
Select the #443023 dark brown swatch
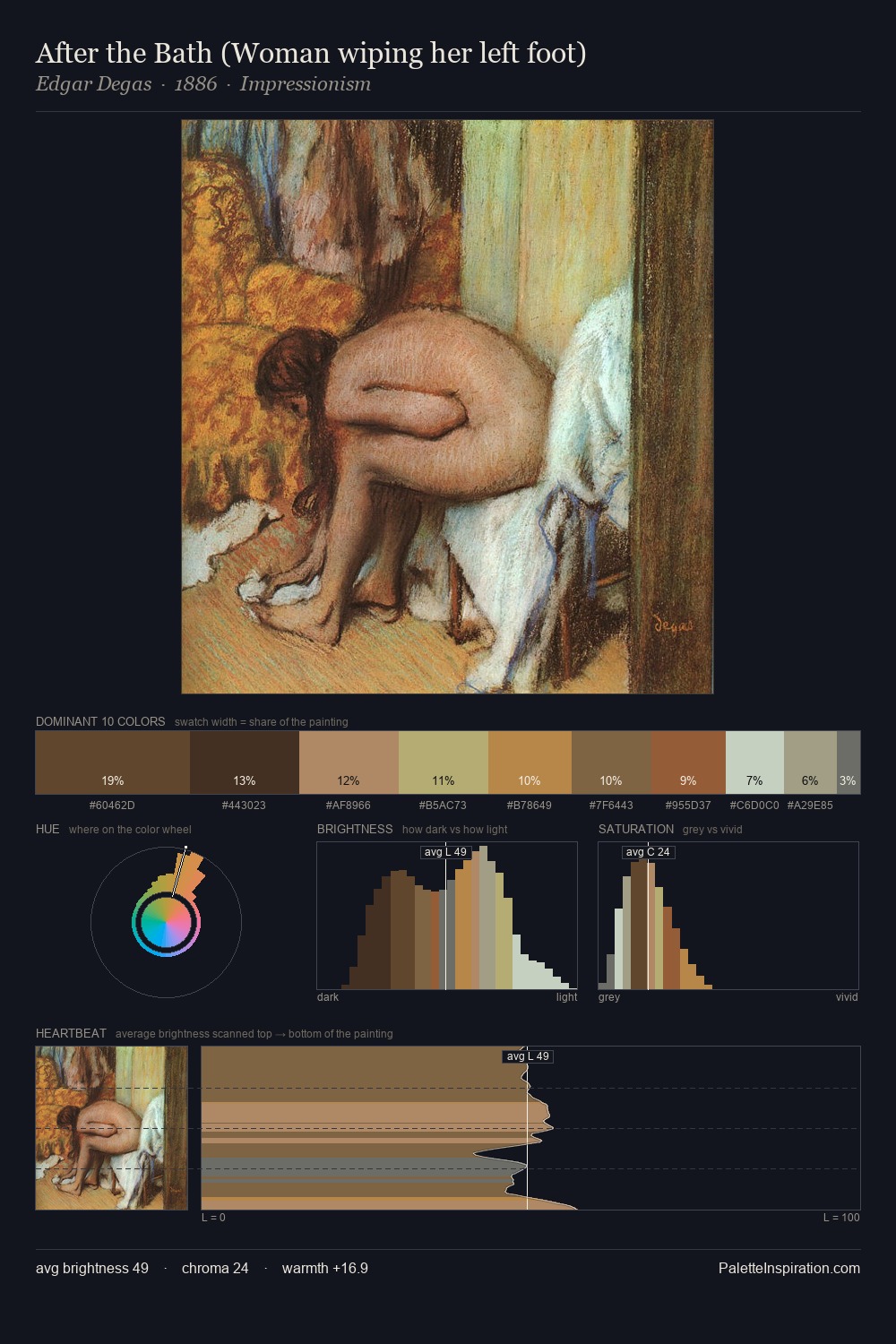click(x=245, y=762)
